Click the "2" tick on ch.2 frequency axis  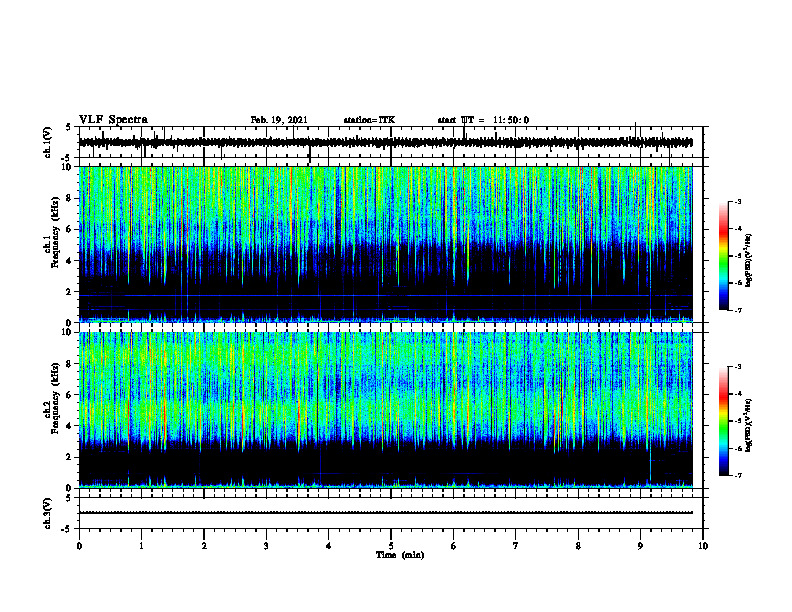pos(70,457)
